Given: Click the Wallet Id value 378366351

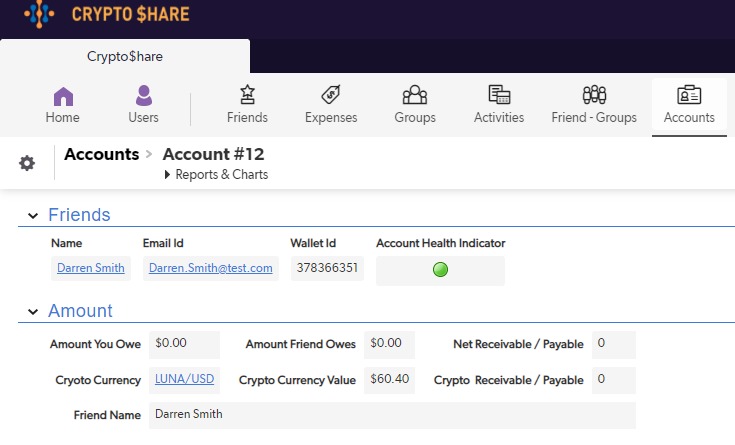Looking at the screenshot, I should [x=327, y=268].
